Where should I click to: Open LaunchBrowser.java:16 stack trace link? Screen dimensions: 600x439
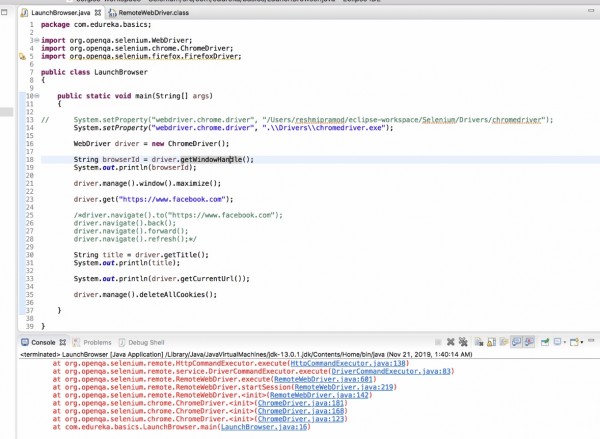(264, 427)
